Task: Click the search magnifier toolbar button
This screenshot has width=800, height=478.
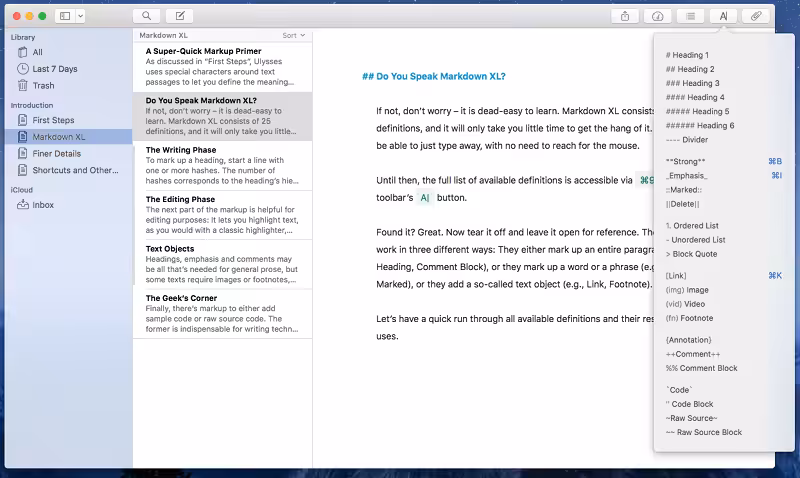Action: tap(146, 16)
